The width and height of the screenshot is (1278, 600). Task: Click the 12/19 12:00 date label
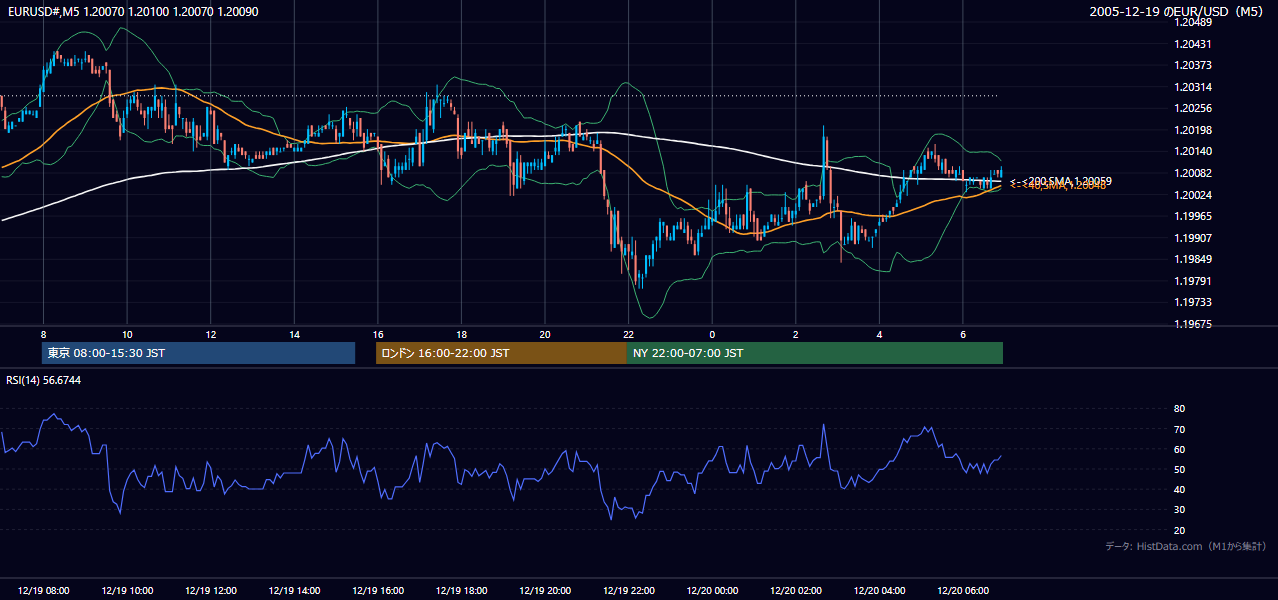(211, 591)
